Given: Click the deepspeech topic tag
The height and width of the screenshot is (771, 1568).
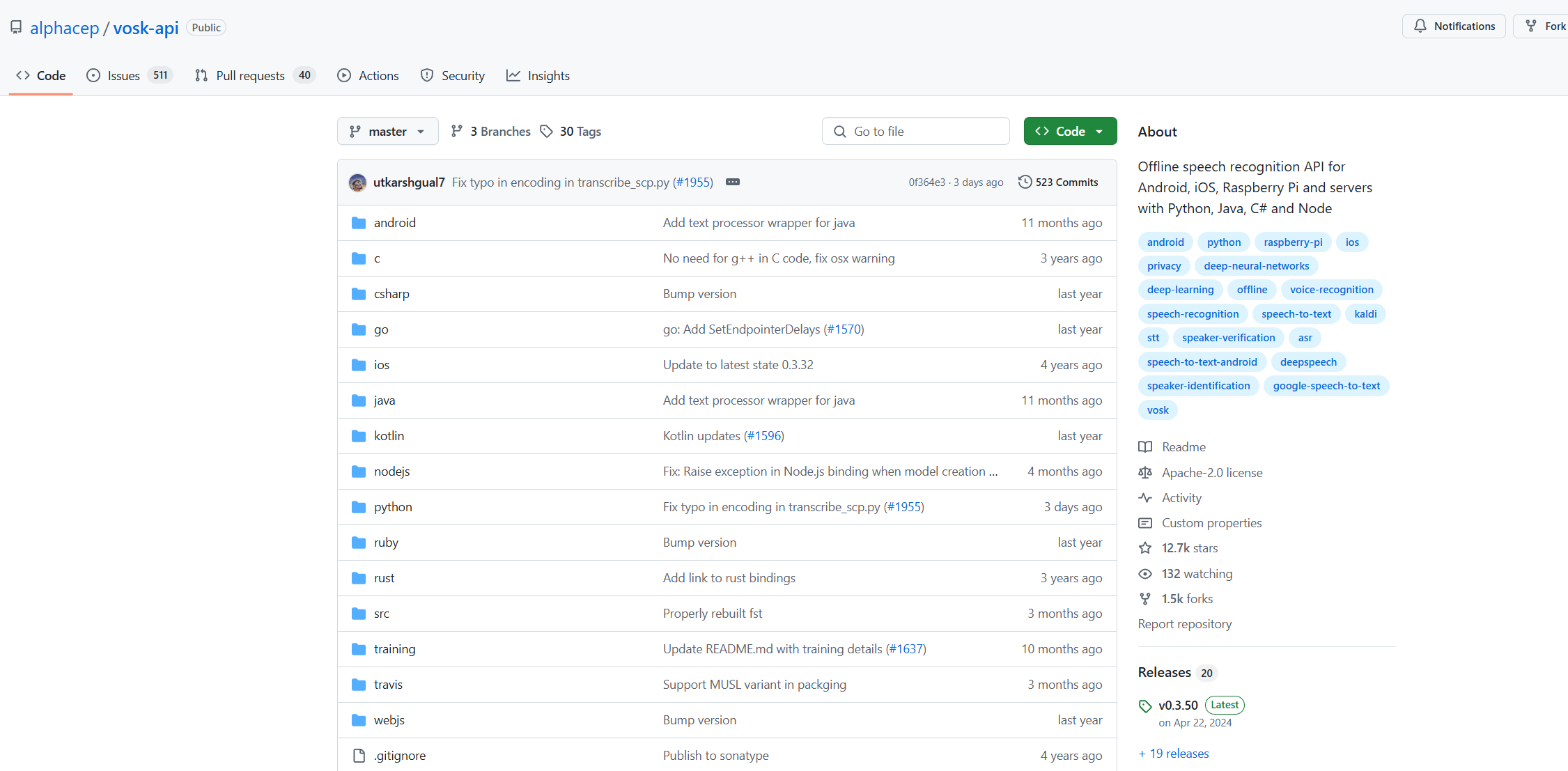Looking at the screenshot, I should [x=1308, y=362].
